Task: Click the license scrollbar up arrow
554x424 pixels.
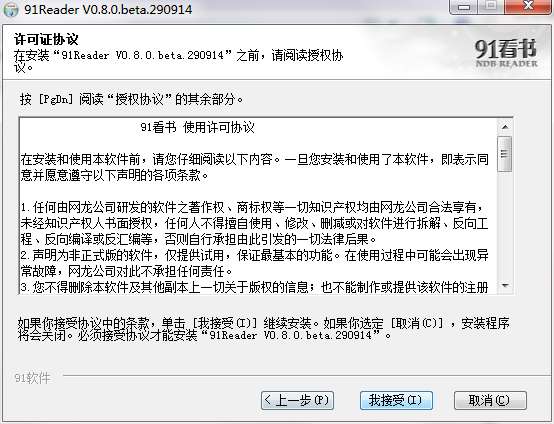Action: (x=505, y=127)
